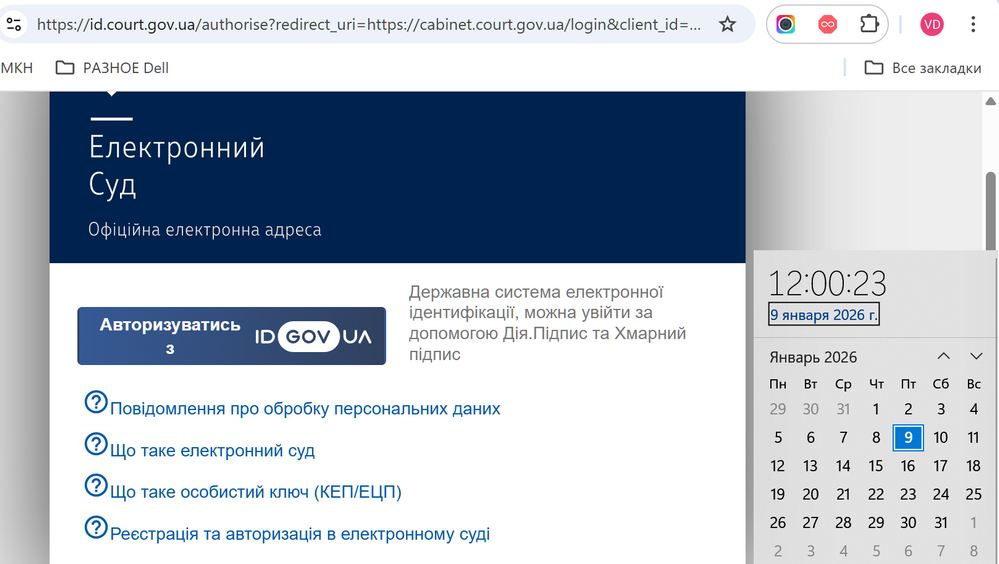This screenshot has height=564, width=999.
Task: Open Реєстрація та авторизація в електронному суді
Action: 300,534
